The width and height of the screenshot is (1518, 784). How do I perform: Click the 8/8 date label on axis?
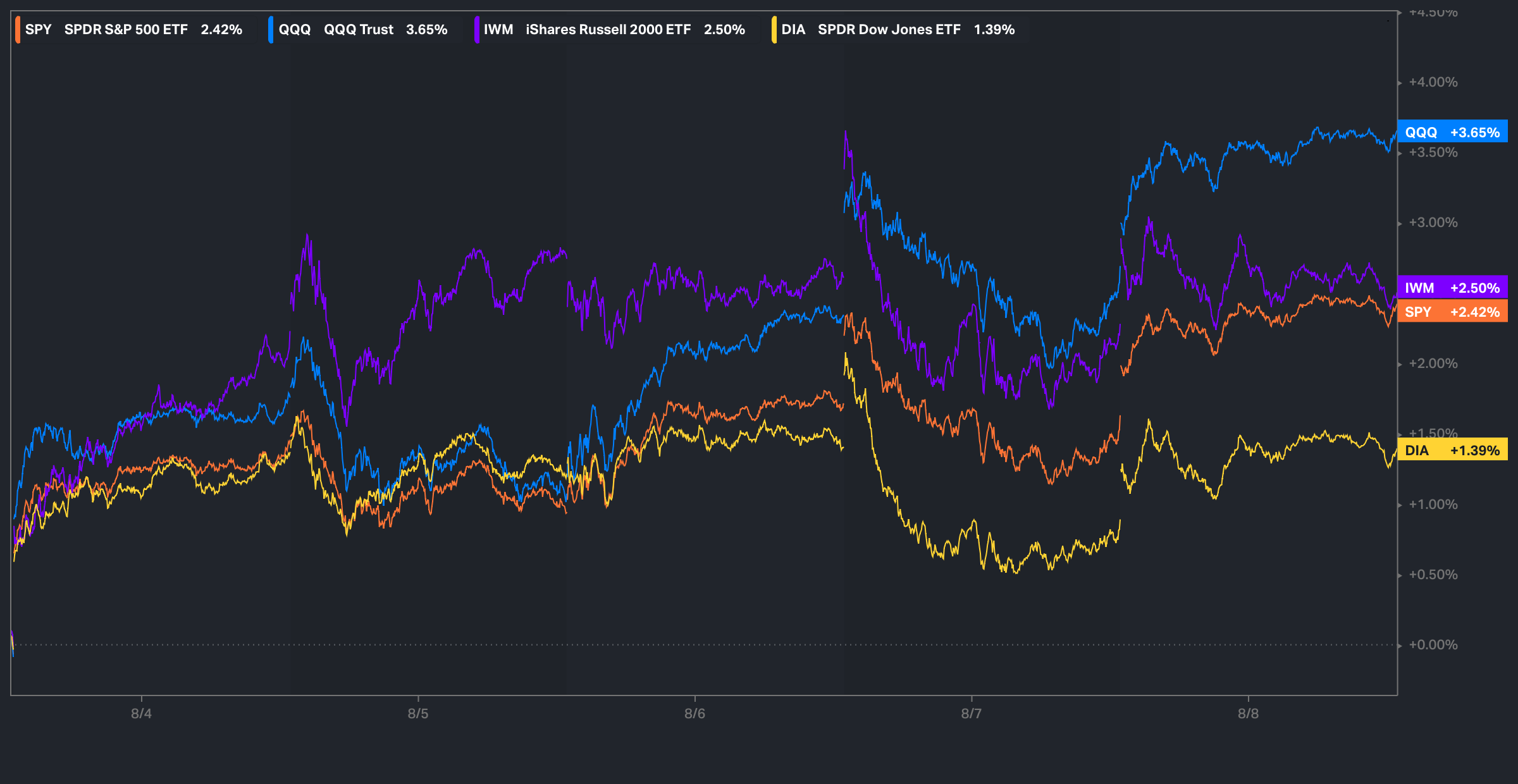[1248, 714]
